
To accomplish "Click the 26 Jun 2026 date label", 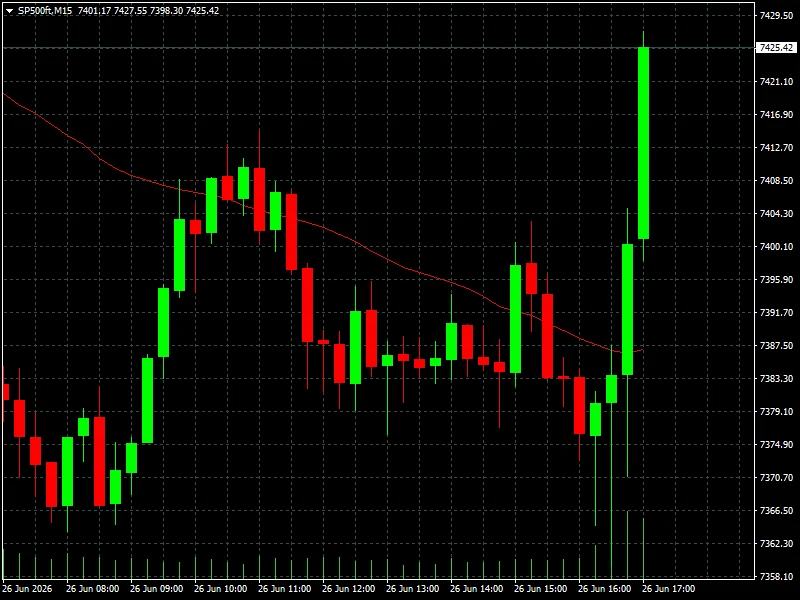I will [28, 589].
